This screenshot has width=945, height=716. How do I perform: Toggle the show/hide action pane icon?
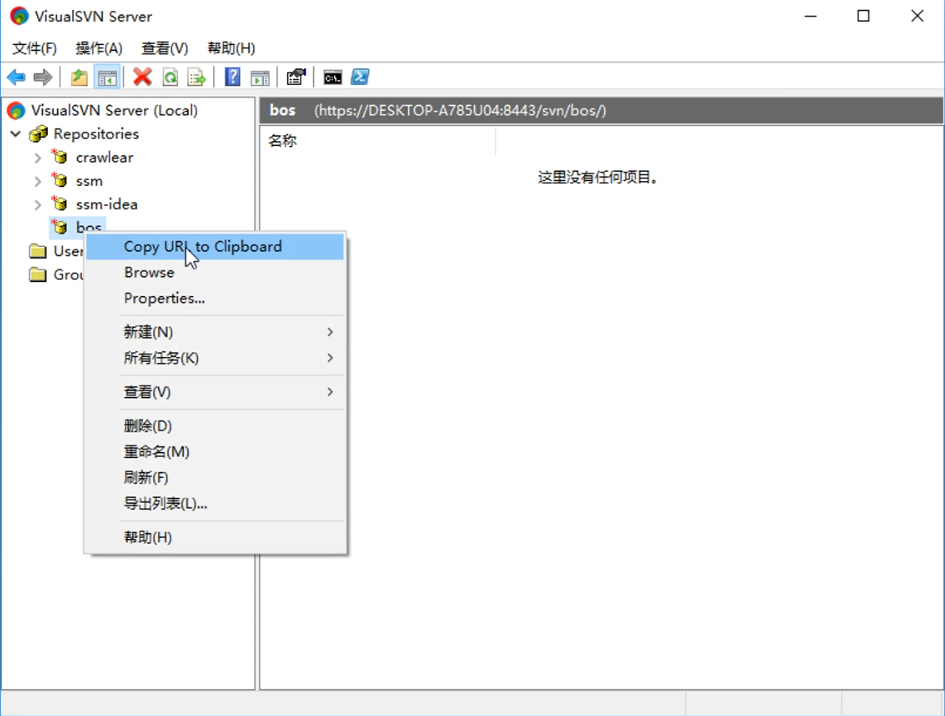pos(260,77)
